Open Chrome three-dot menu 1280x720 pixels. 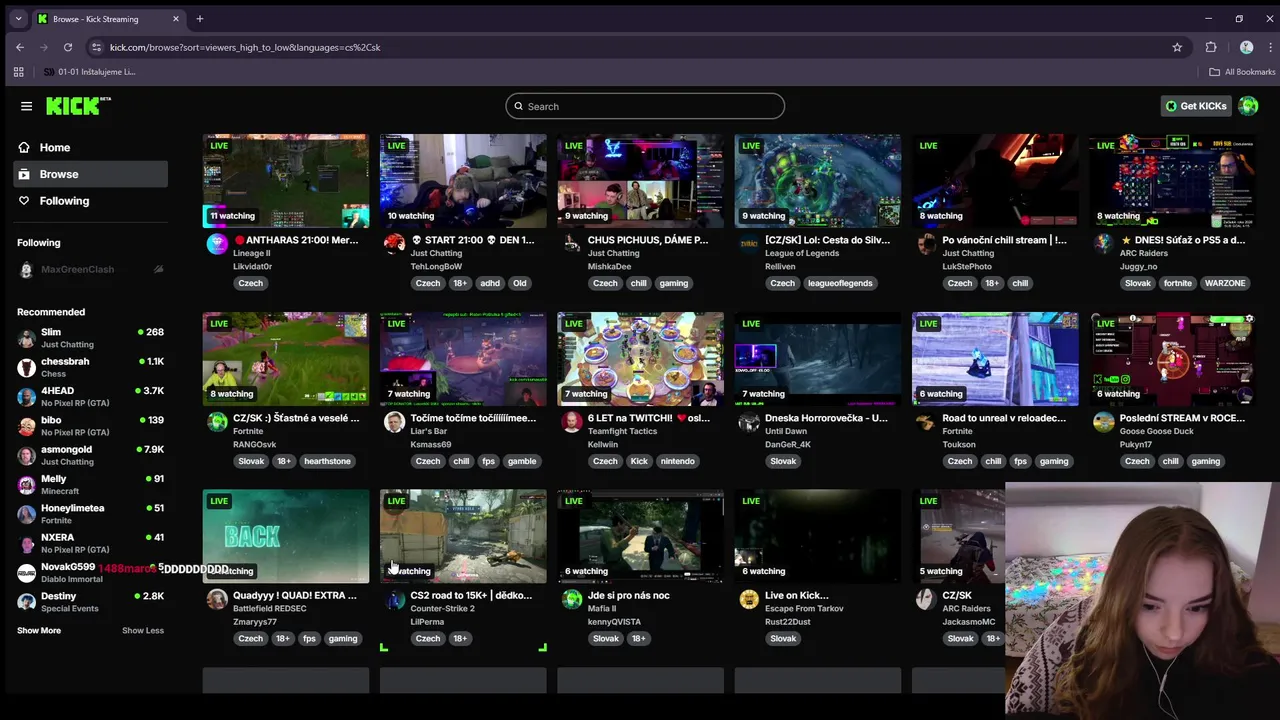1271,47
